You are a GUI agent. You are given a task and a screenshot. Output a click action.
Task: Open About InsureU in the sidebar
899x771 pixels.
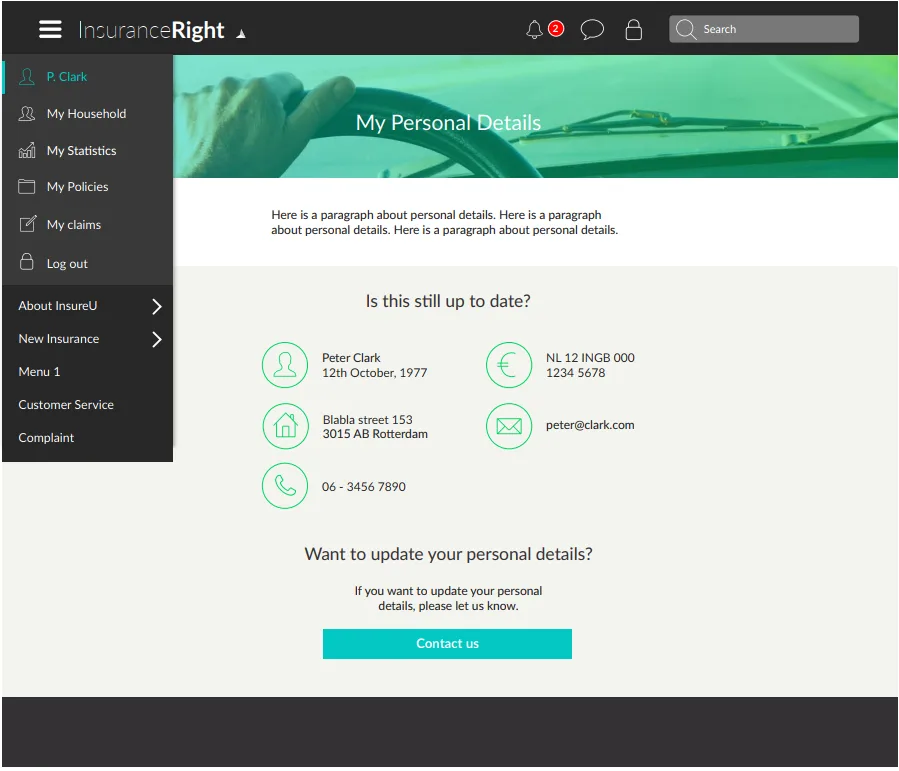[58, 306]
